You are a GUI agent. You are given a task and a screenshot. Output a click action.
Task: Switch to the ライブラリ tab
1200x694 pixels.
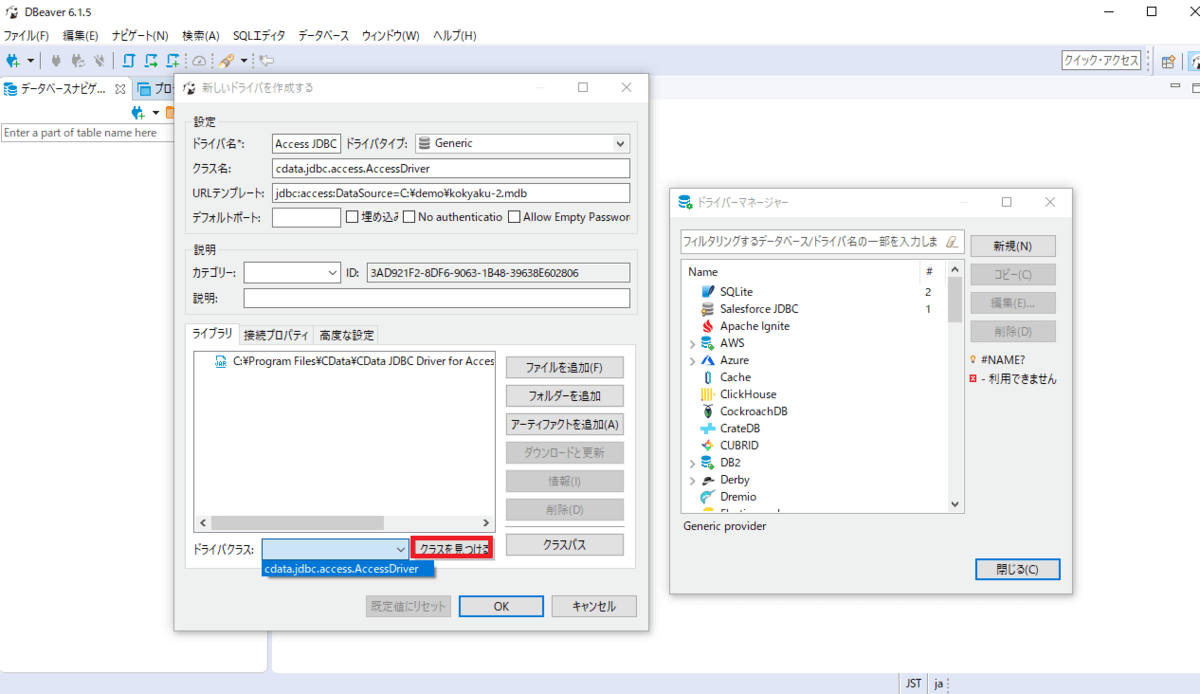pos(212,334)
